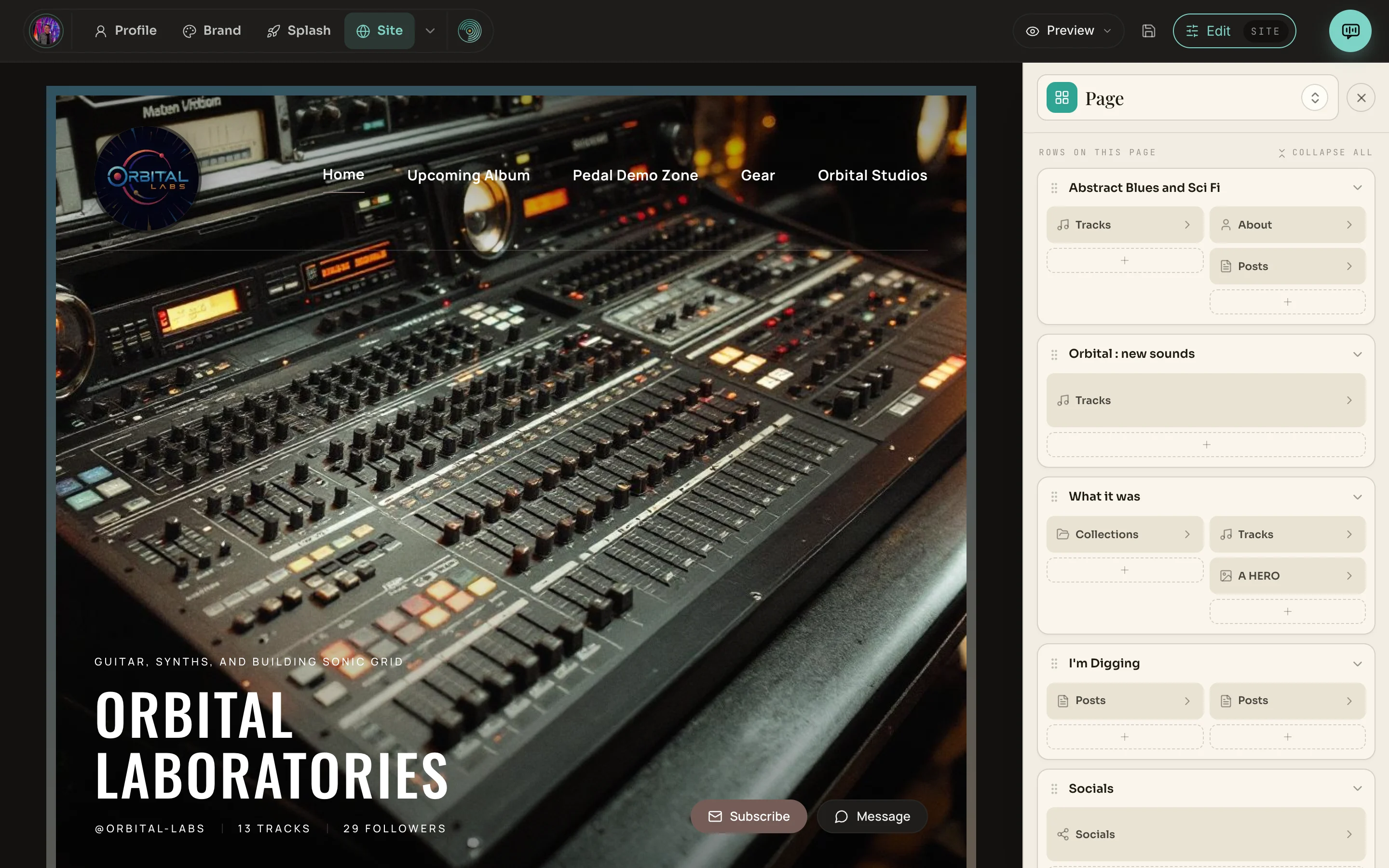Screen dimensions: 1389x868
Task: Open the Socials block
Action: coord(1206,834)
